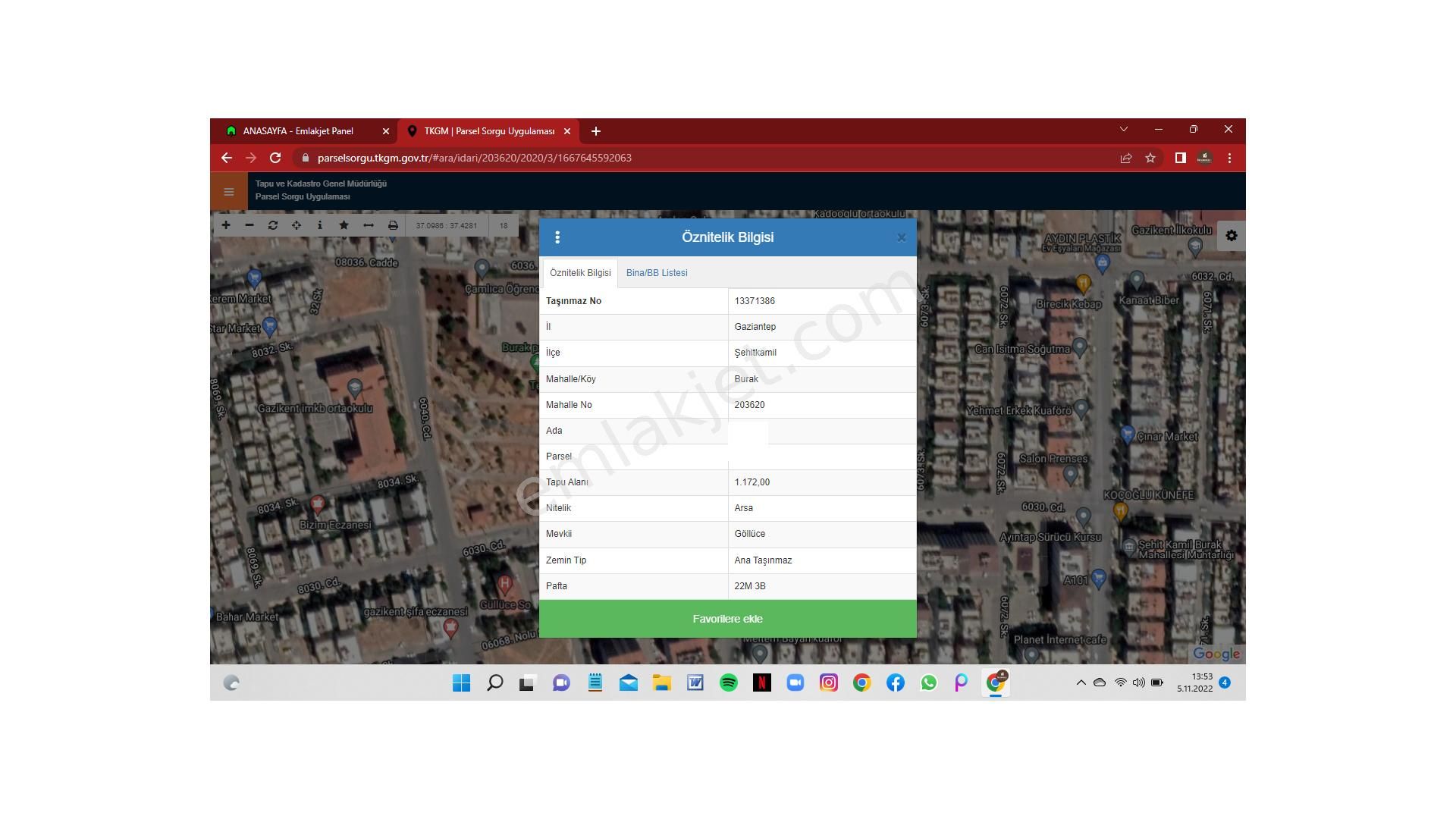Click the Birecik Kebap restaurant pin
Viewport: 1456px width, 819px height.
(1083, 284)
